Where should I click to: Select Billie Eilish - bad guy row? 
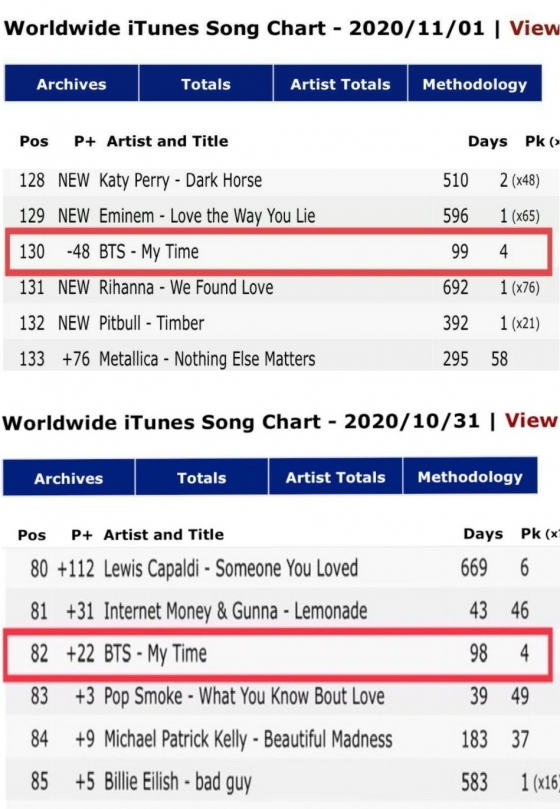(281, 781)
